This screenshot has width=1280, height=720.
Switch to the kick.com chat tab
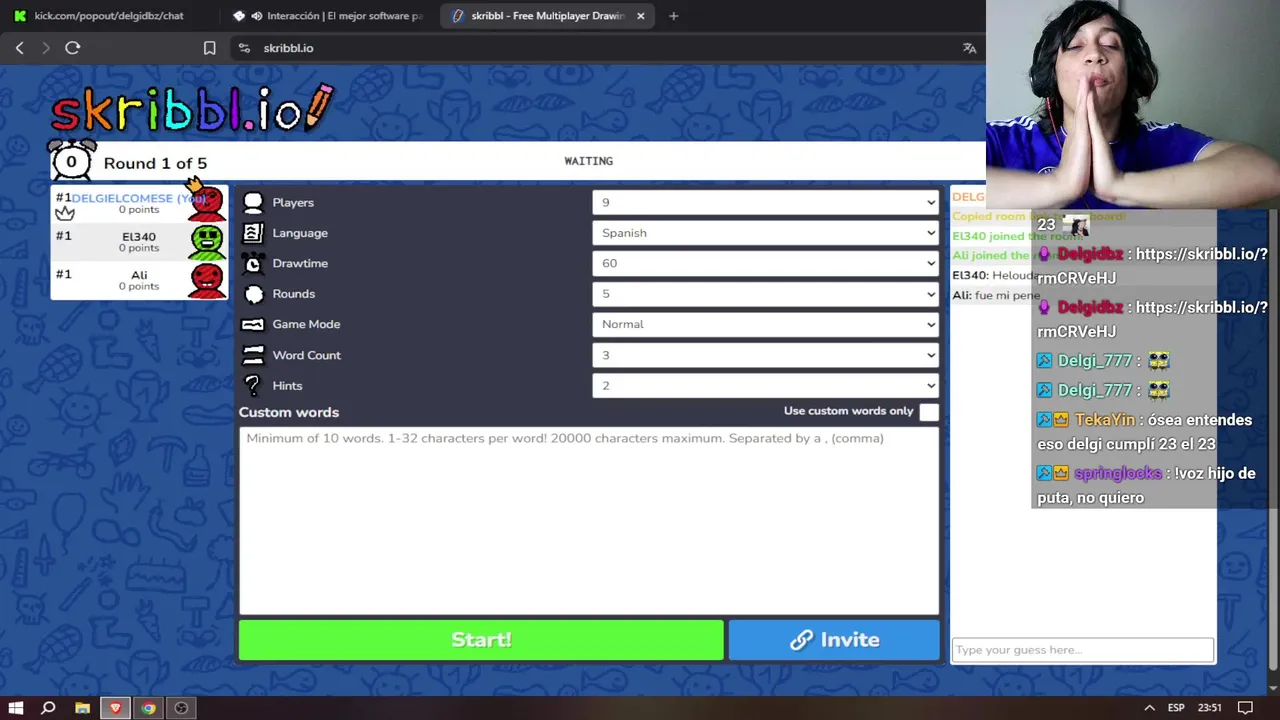point(108,16)
